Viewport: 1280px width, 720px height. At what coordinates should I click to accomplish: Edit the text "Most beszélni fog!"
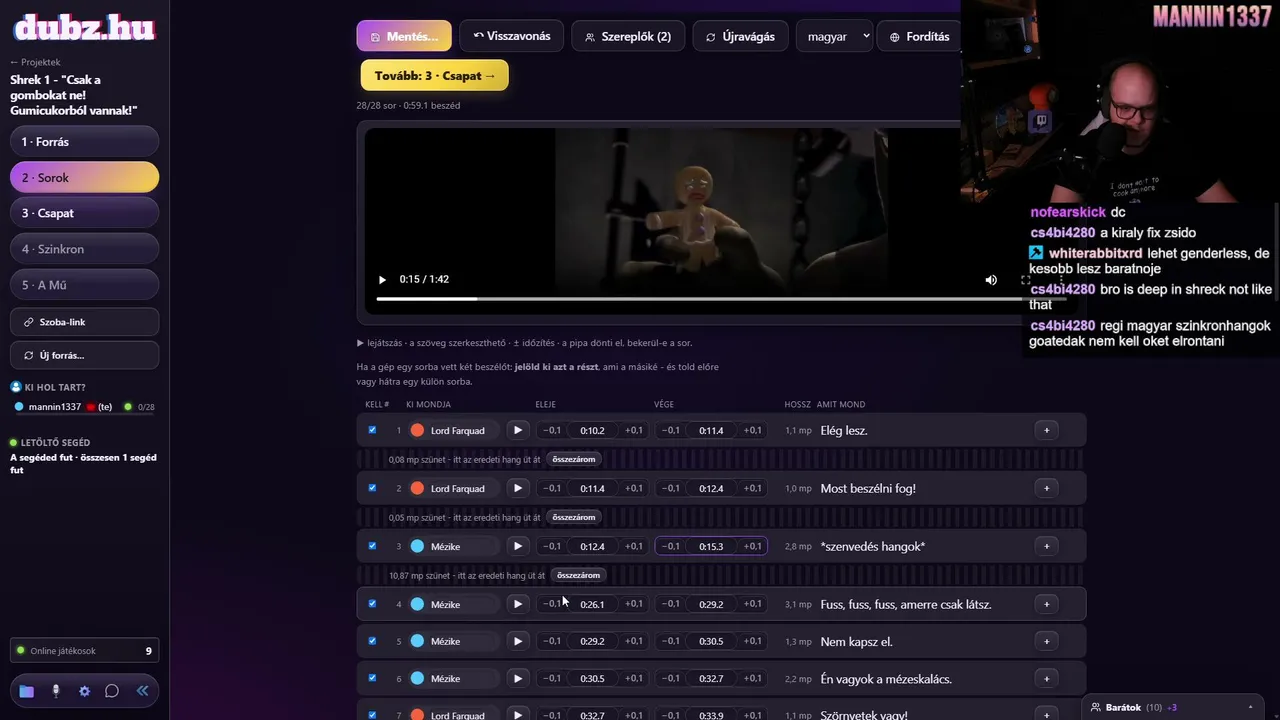[x=868, y=488]
